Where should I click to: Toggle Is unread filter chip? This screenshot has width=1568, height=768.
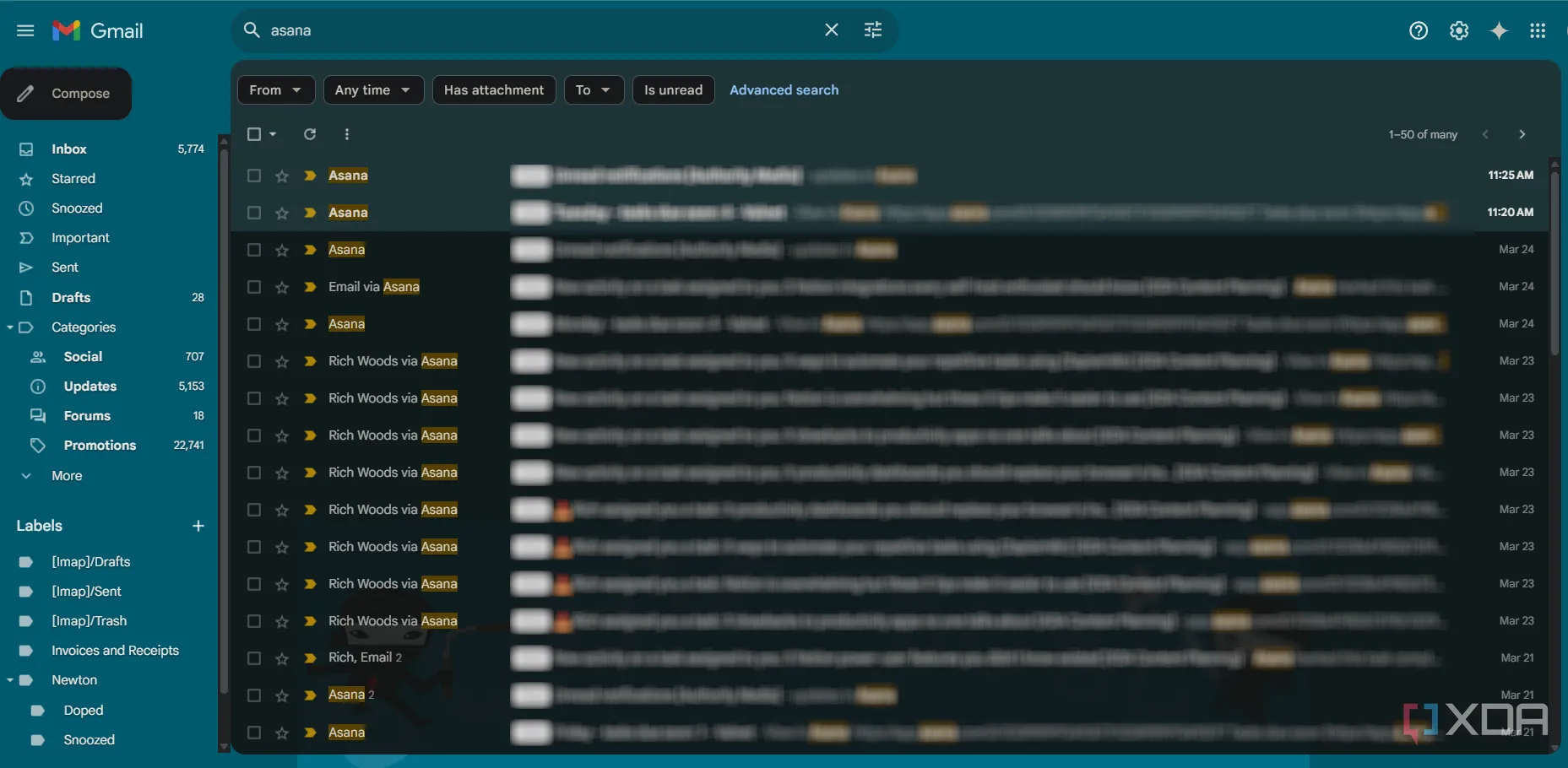(673, 89)
